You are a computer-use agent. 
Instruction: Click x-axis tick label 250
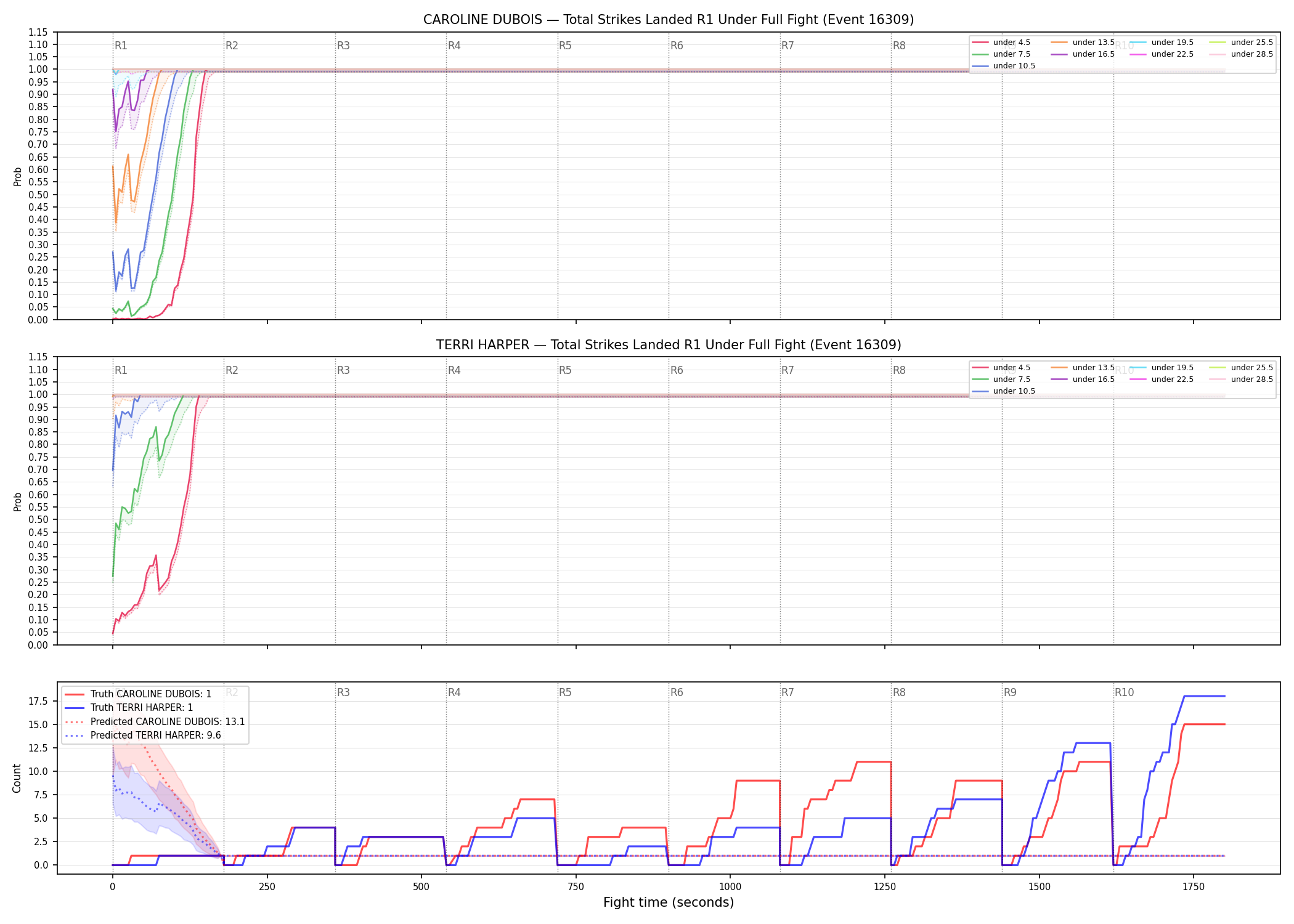pyautogui.click(x=267, y=887)
